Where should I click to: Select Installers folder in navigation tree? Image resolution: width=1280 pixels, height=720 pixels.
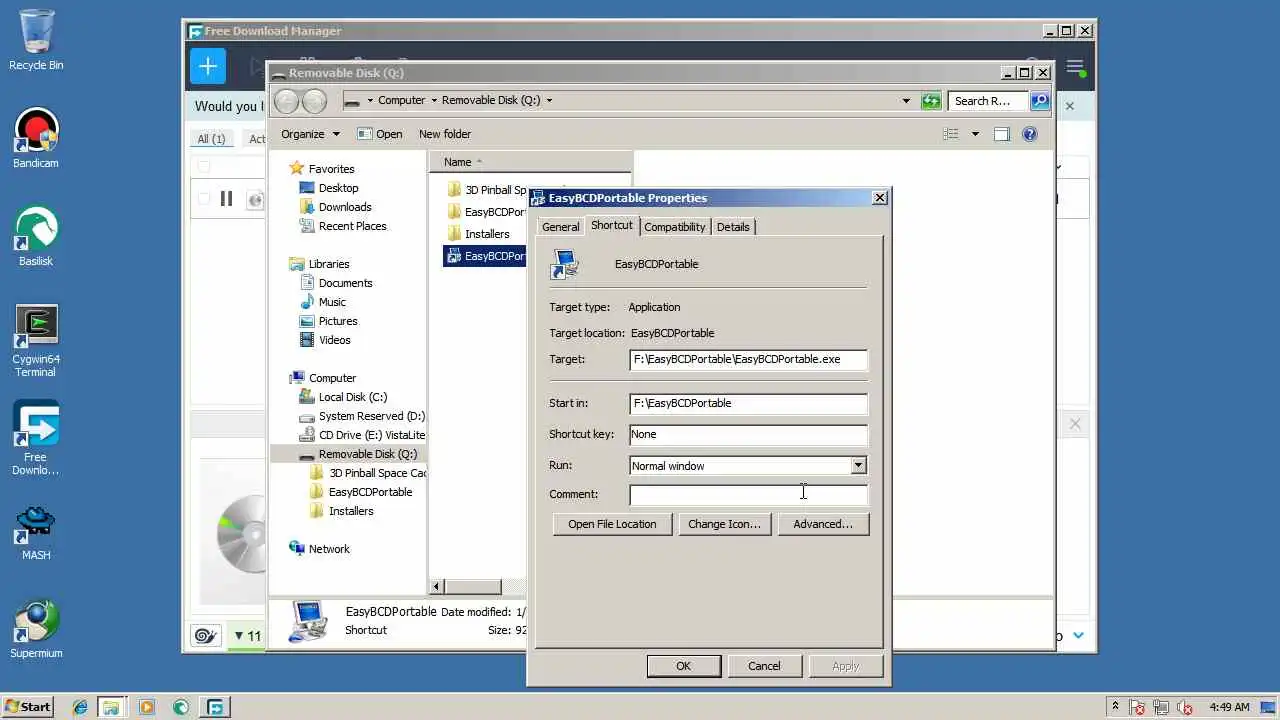pyautogui.click(x=351, y=511)
